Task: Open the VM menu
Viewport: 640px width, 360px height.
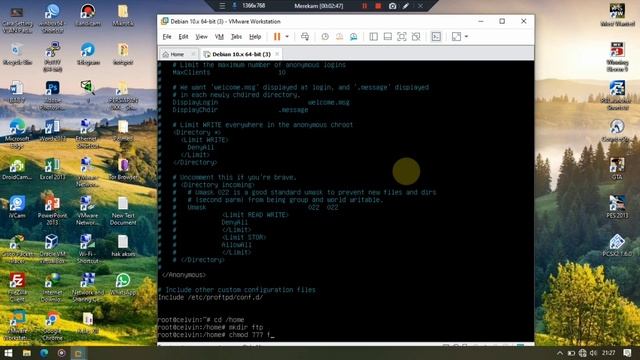Action: [x=219, y=37]
